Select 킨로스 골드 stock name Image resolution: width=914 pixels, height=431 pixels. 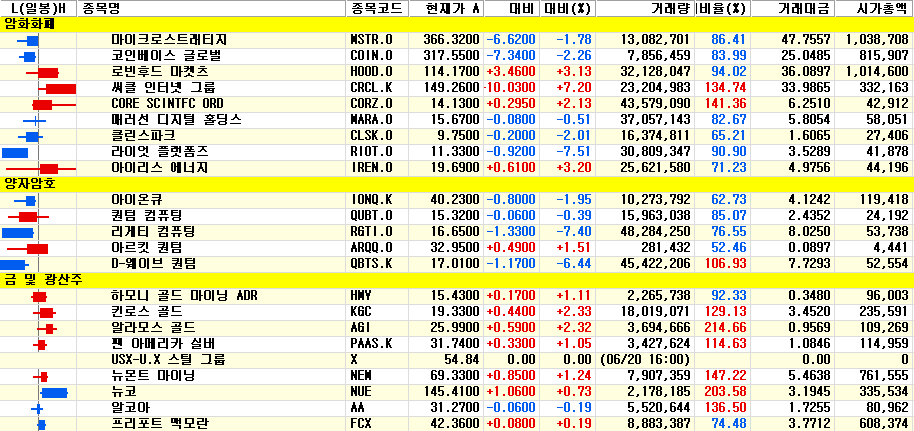click(146, 311)
